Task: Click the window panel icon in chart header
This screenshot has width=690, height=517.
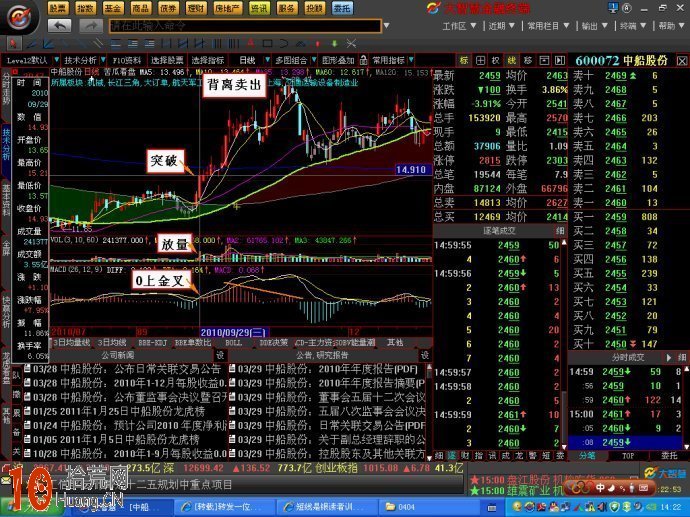Action: point(544,60)
